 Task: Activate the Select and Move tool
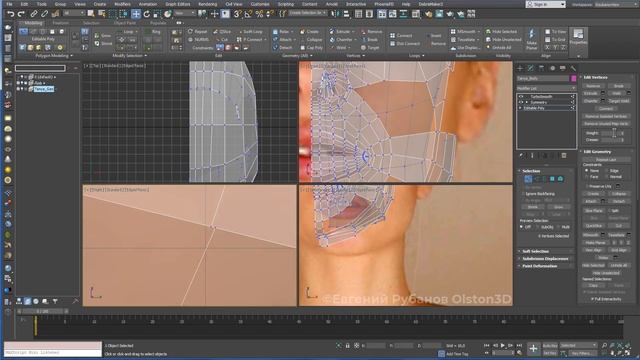point(136,14)
